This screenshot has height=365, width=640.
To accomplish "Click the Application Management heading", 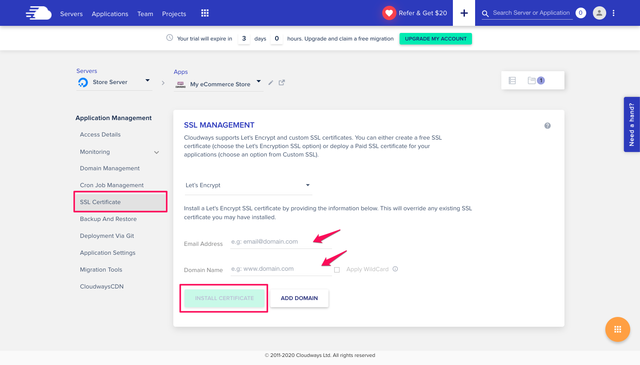I will [113, 118].
